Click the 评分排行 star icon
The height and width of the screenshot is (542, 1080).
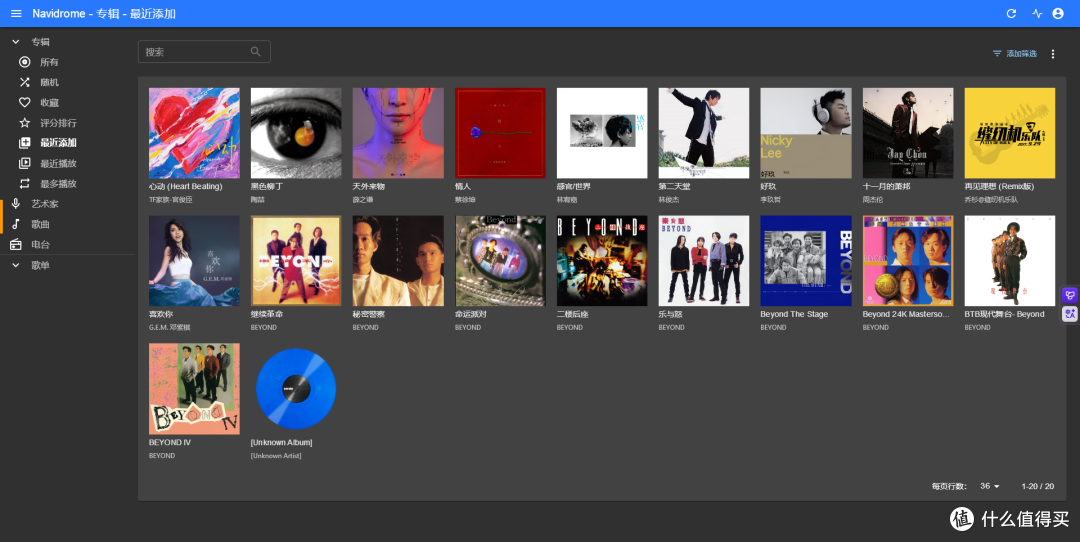(25, 123)
